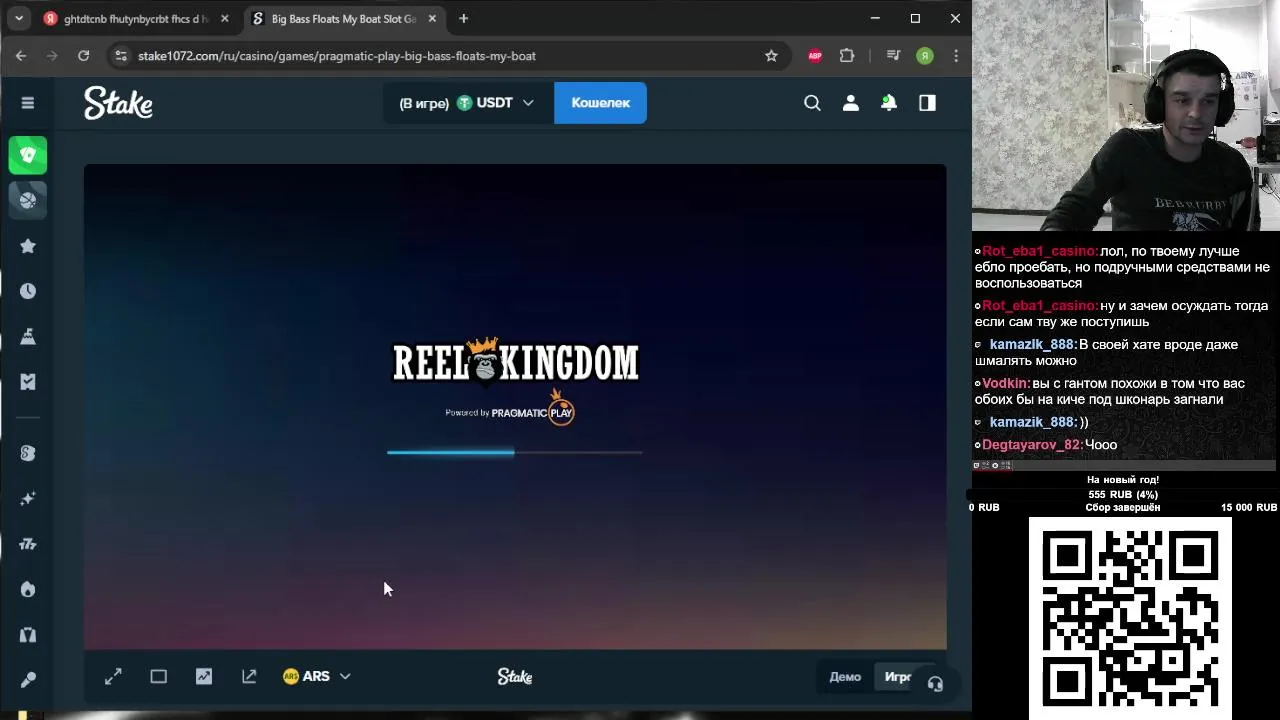1280x720 pixels.
Task: Close the first Yandex tab
Action: (x=224, y=19)
